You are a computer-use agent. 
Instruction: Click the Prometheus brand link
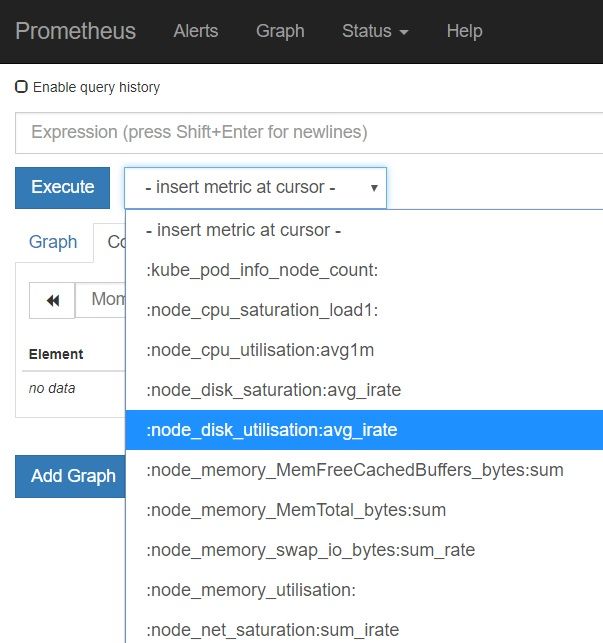click(75, 31)
